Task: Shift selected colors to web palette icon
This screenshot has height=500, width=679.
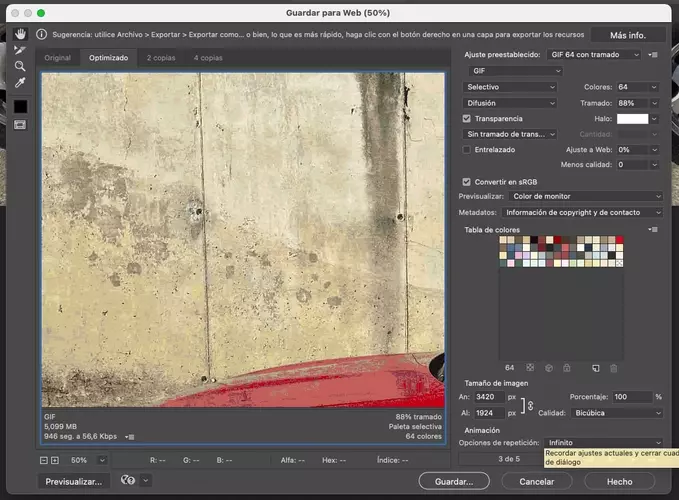Action: click(x=549, y=368)
